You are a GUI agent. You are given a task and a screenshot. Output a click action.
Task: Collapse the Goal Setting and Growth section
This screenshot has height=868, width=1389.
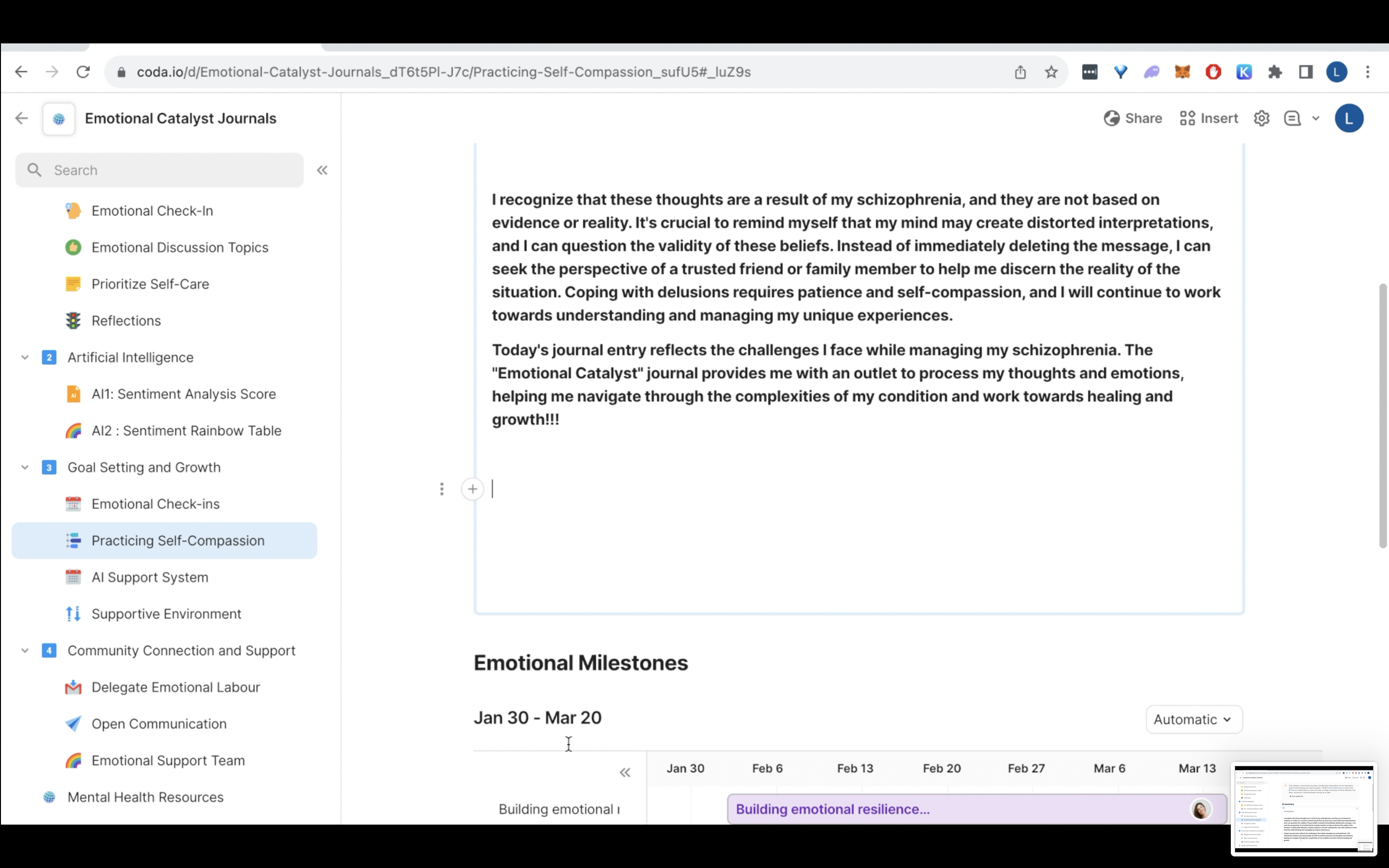click(25, 467)
